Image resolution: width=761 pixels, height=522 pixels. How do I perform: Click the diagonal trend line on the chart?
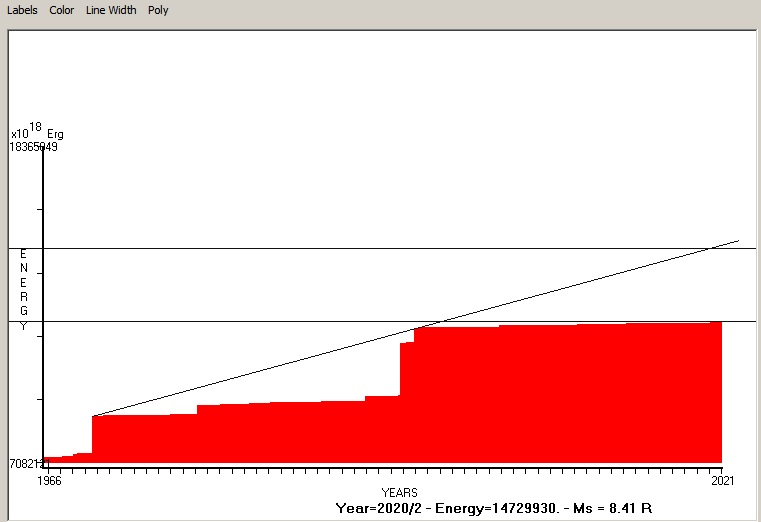click(x=250, y=371)
